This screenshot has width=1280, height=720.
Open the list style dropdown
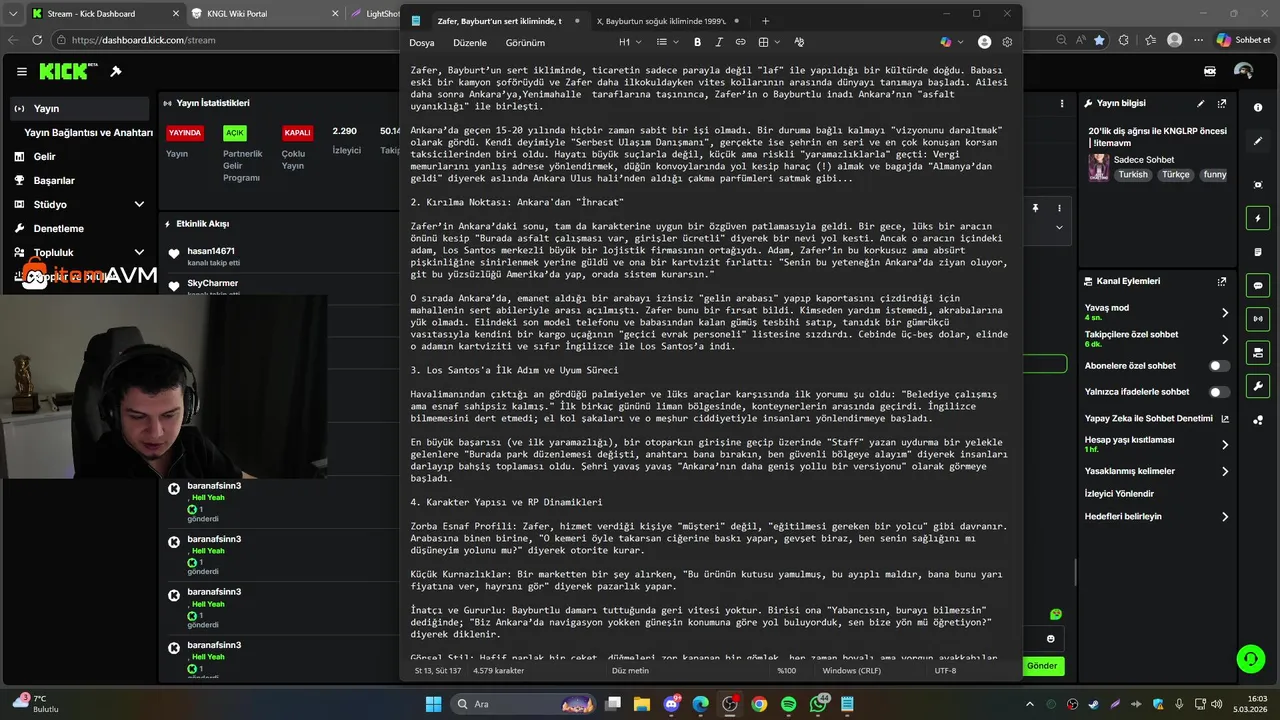click(667, 42)
